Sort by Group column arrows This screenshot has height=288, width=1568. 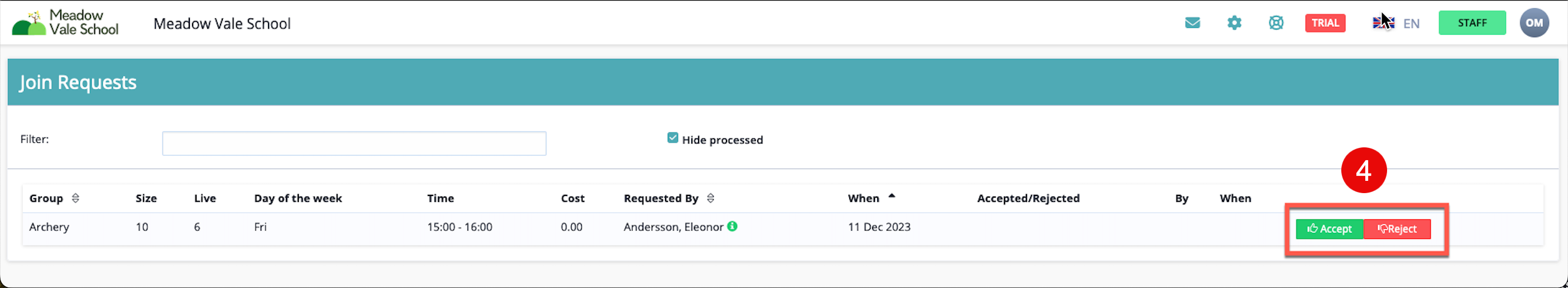[75, 198]
